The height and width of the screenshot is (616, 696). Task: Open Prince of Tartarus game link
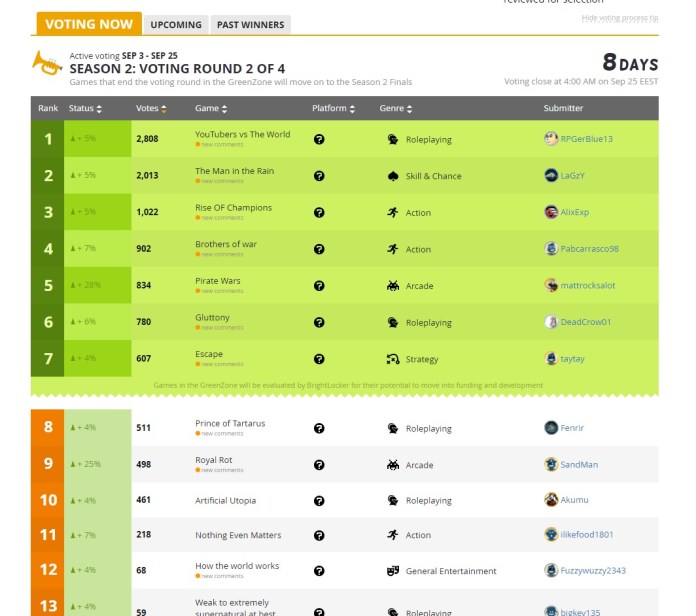(x=230, y=423)
